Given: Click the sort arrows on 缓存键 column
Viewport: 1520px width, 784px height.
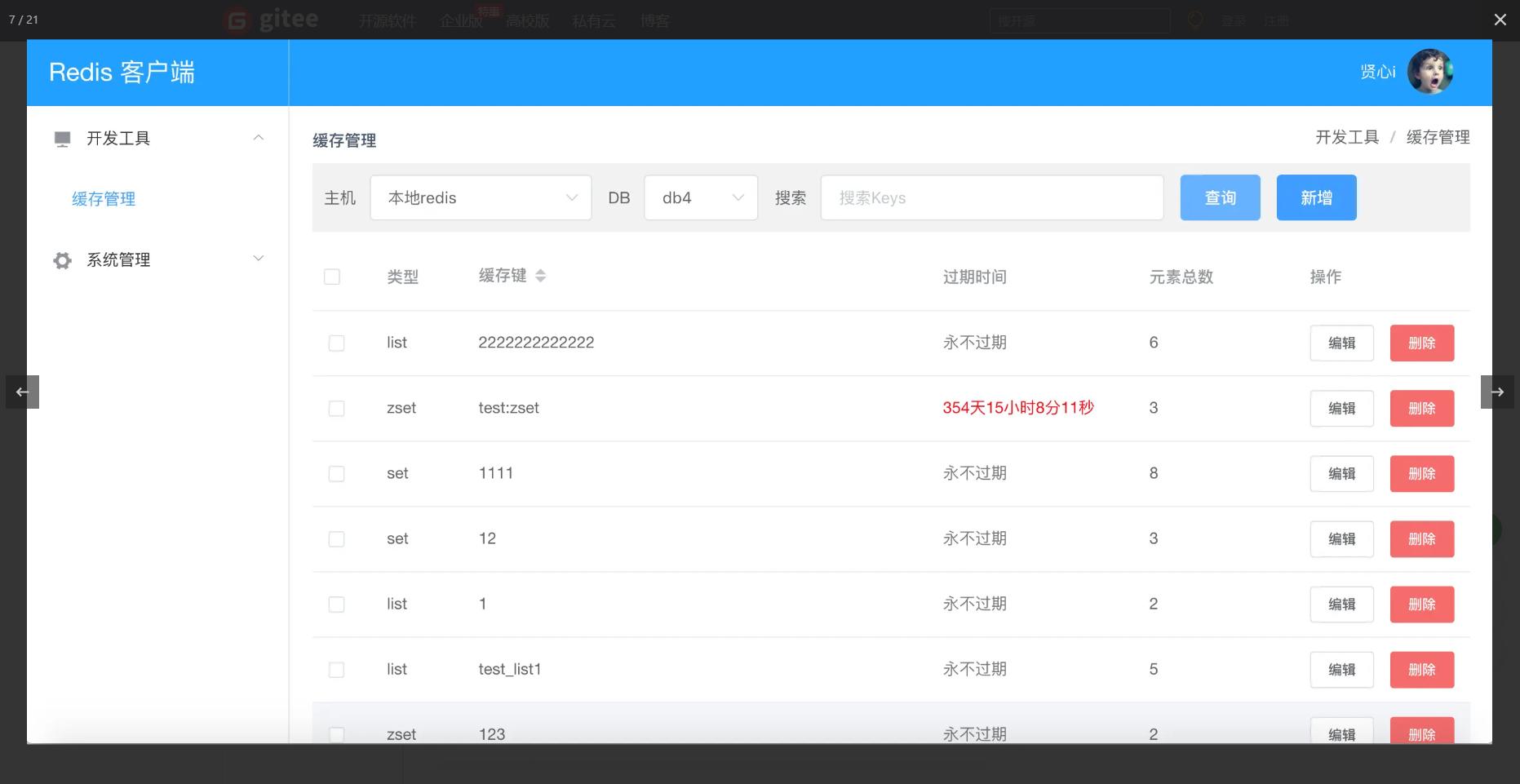Looking at the screenshot, I should pos(541,276).
